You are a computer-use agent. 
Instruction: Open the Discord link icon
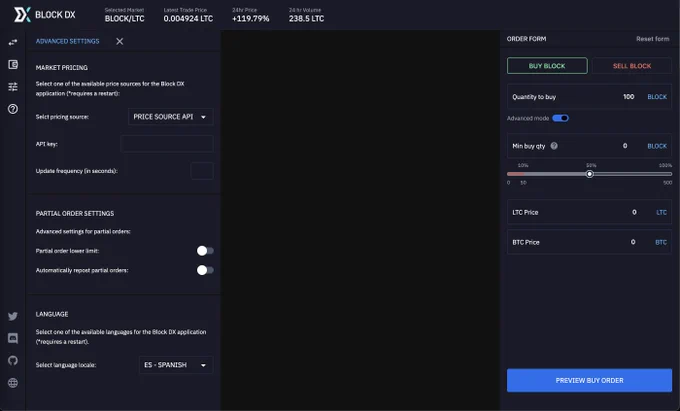[13, 338]
